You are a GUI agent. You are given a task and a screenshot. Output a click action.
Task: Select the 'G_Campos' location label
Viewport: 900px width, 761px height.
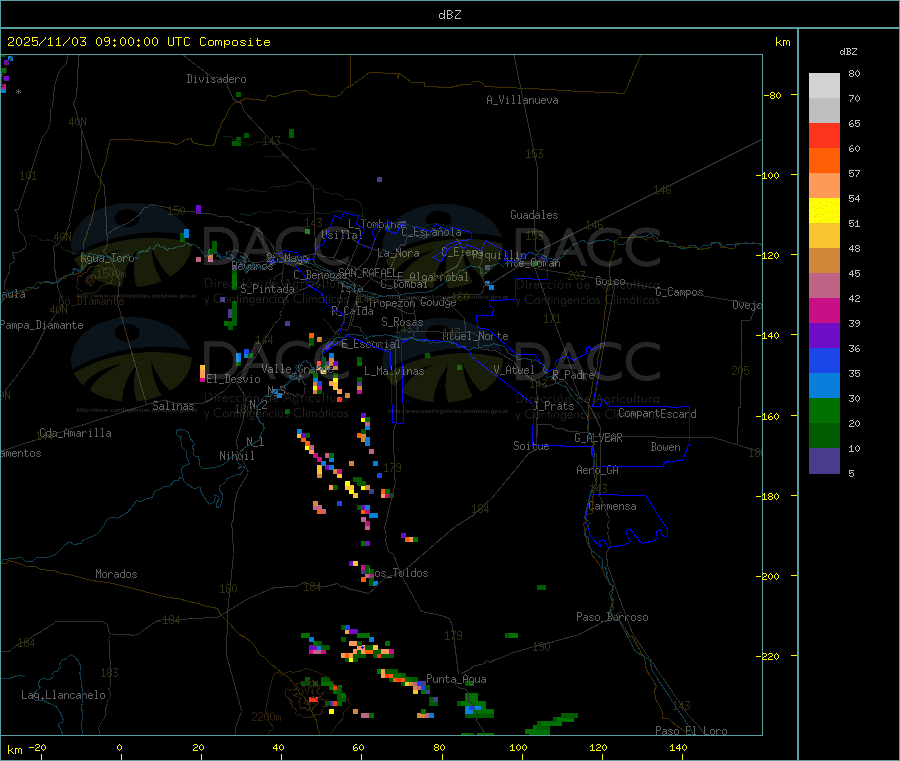(679, 292)
